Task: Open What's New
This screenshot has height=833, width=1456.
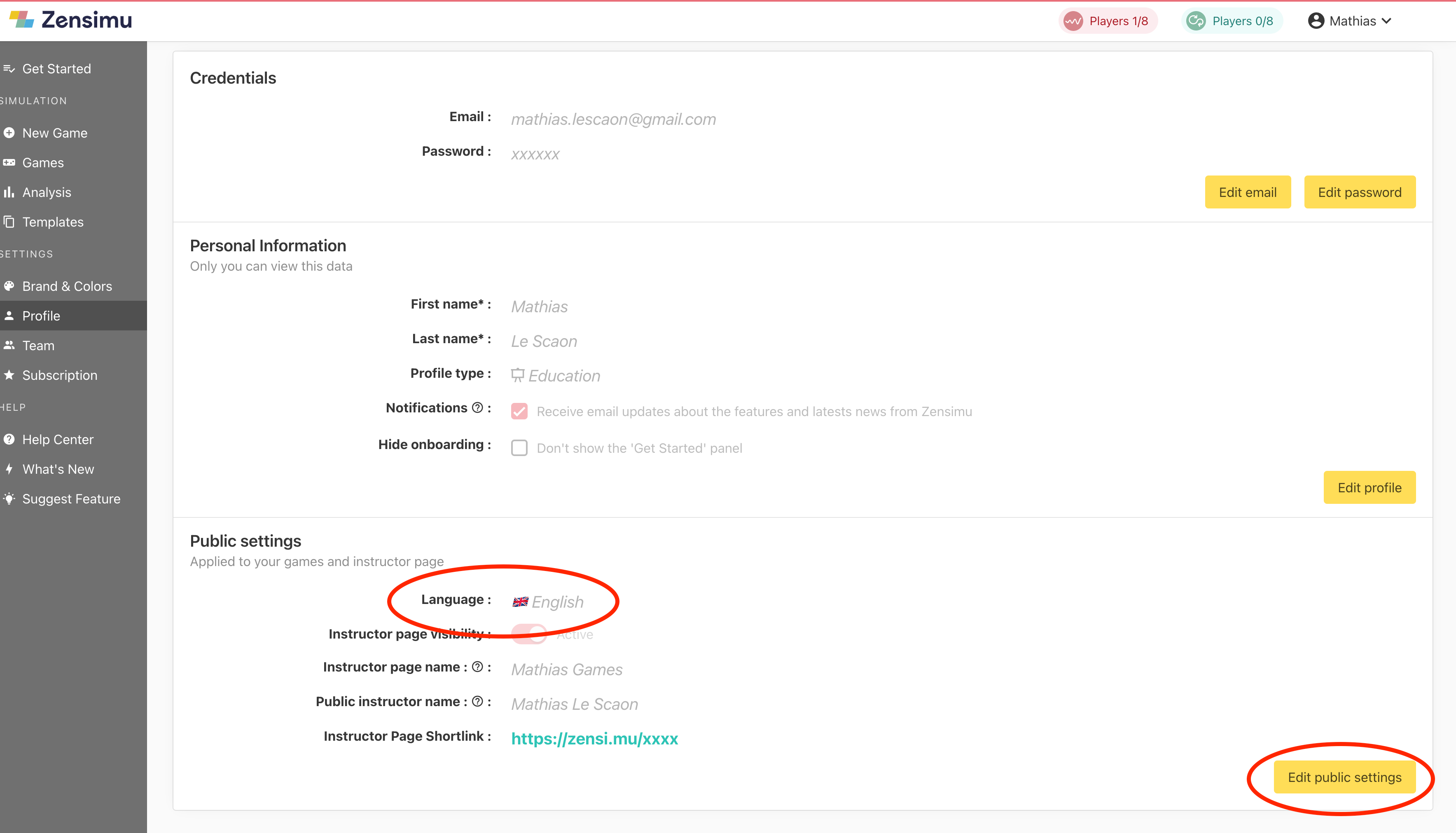Action: 73,469
